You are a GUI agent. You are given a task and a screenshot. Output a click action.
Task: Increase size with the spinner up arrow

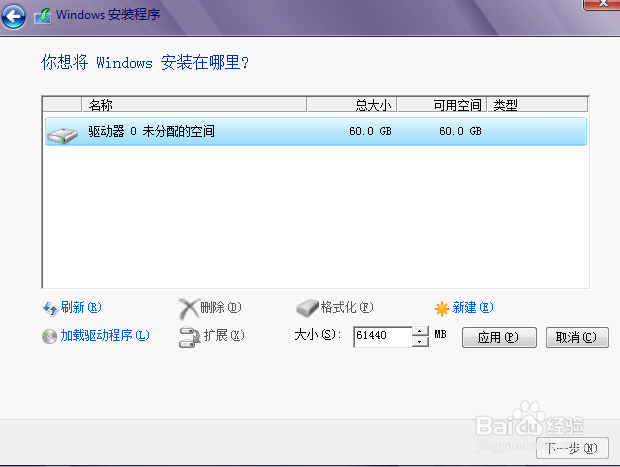pyautogui.click(x=420, y=331)
